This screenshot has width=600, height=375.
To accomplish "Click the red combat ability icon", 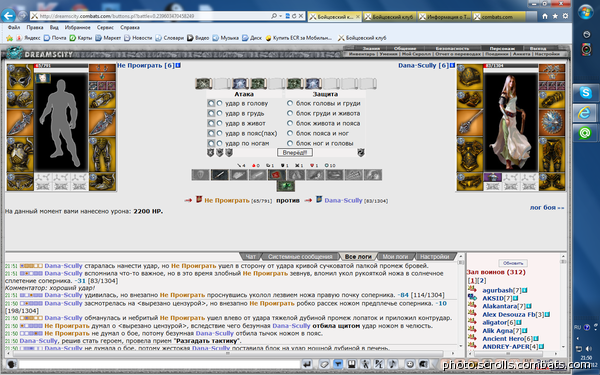I will (x=277, y=175).
